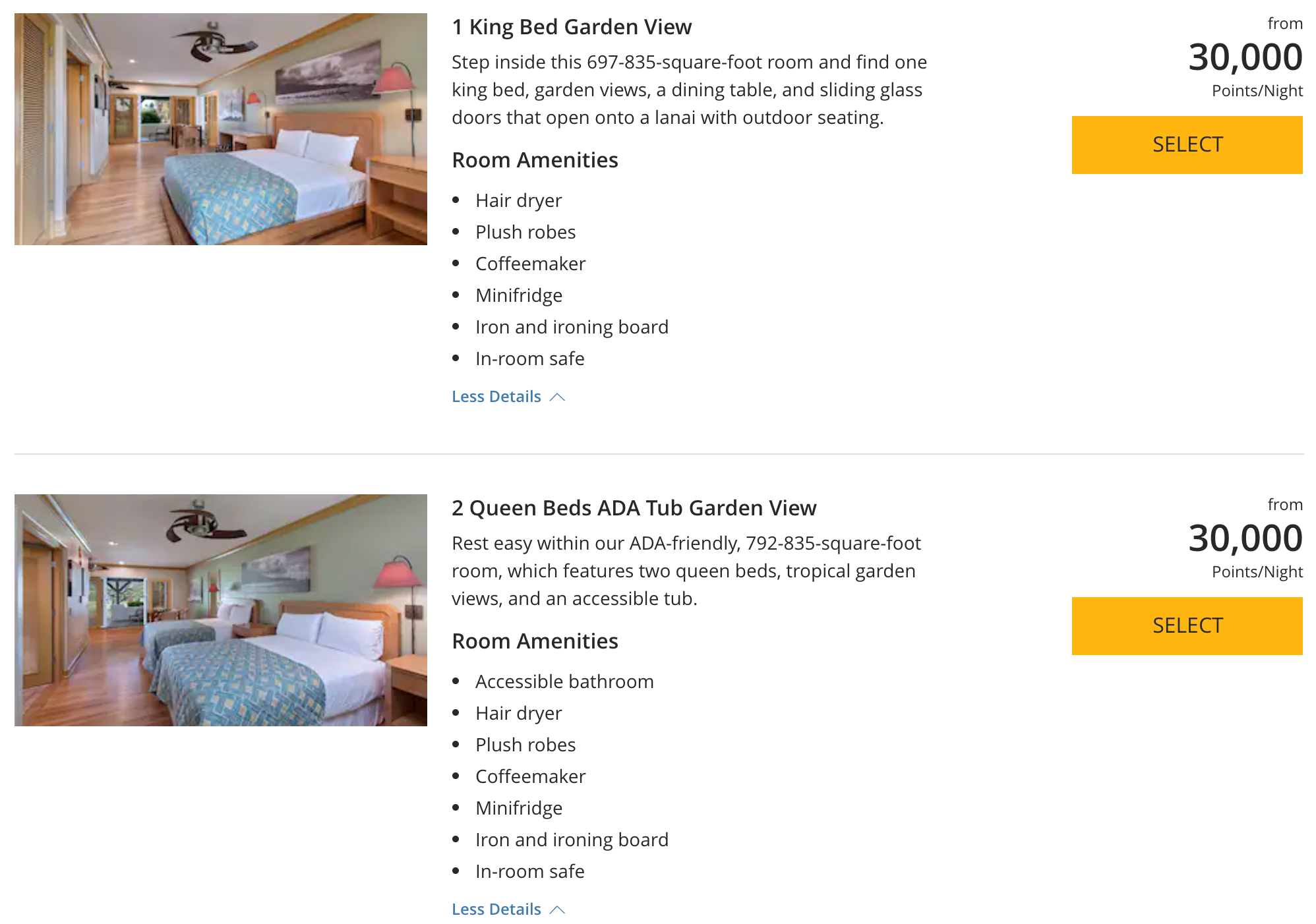The width and height of the screenshot is (1316, 924).
Task: Click Hair dryer in King Bed amenities
Action: (518, 200)
